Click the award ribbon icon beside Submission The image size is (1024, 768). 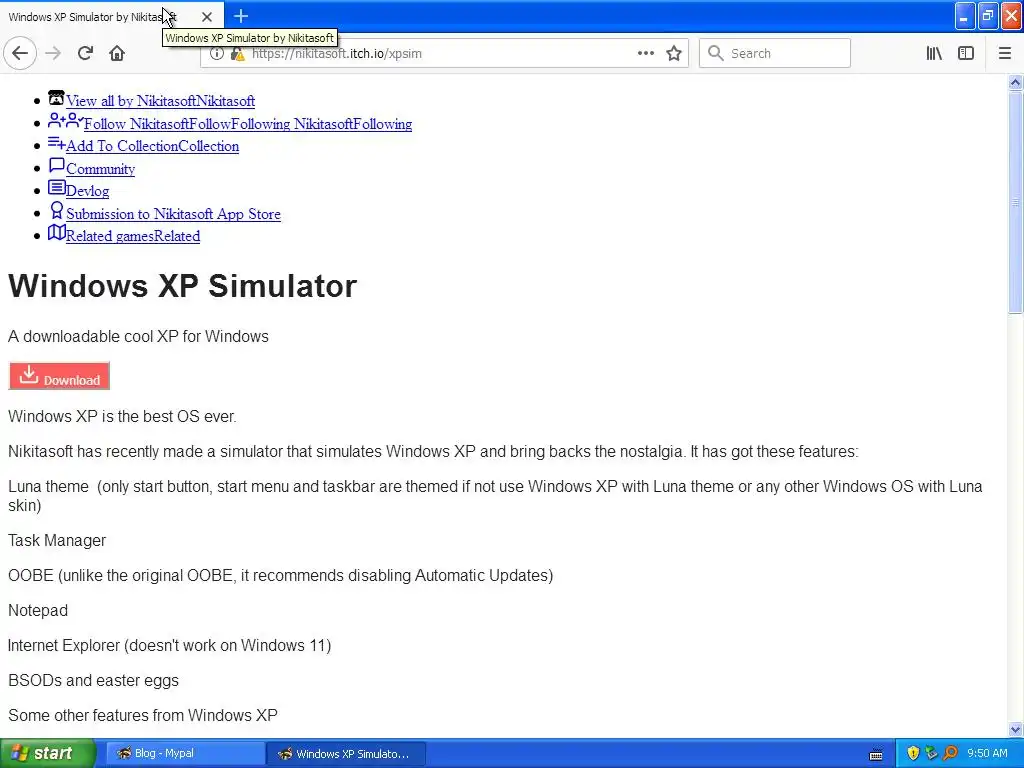(x=56, y=210)
